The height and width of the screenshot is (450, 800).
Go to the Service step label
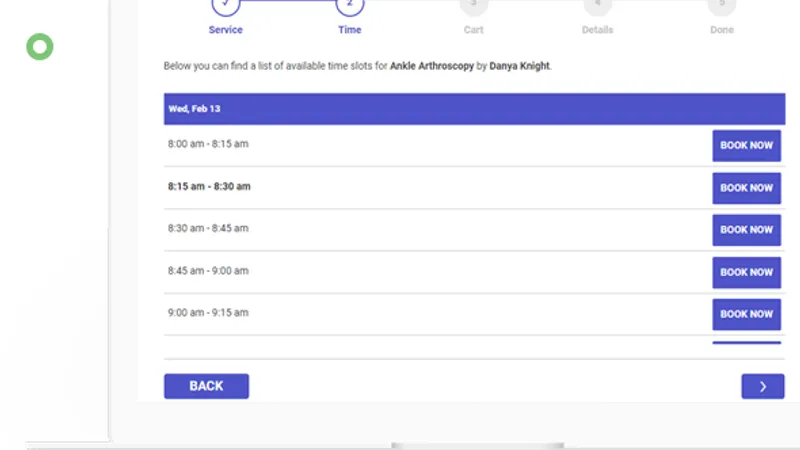click(x=226, y=30)
